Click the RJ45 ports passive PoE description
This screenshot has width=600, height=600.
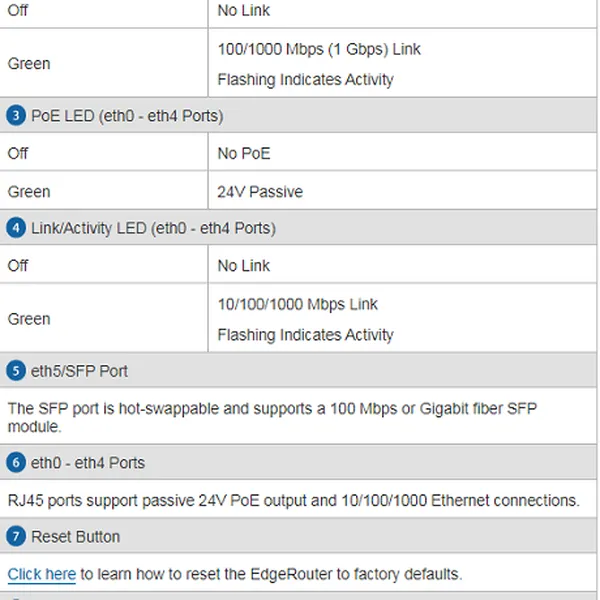point(294,500)
